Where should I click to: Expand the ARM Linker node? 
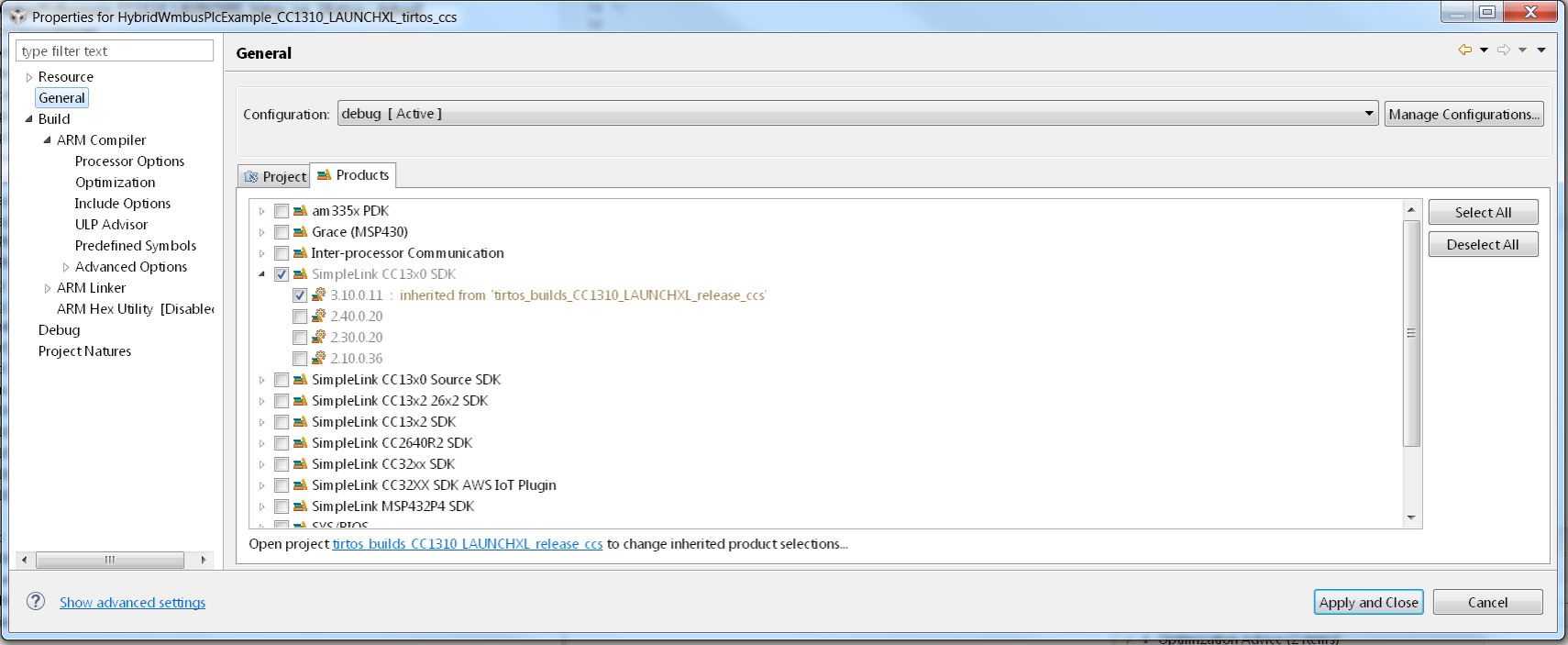pos(48,288)
